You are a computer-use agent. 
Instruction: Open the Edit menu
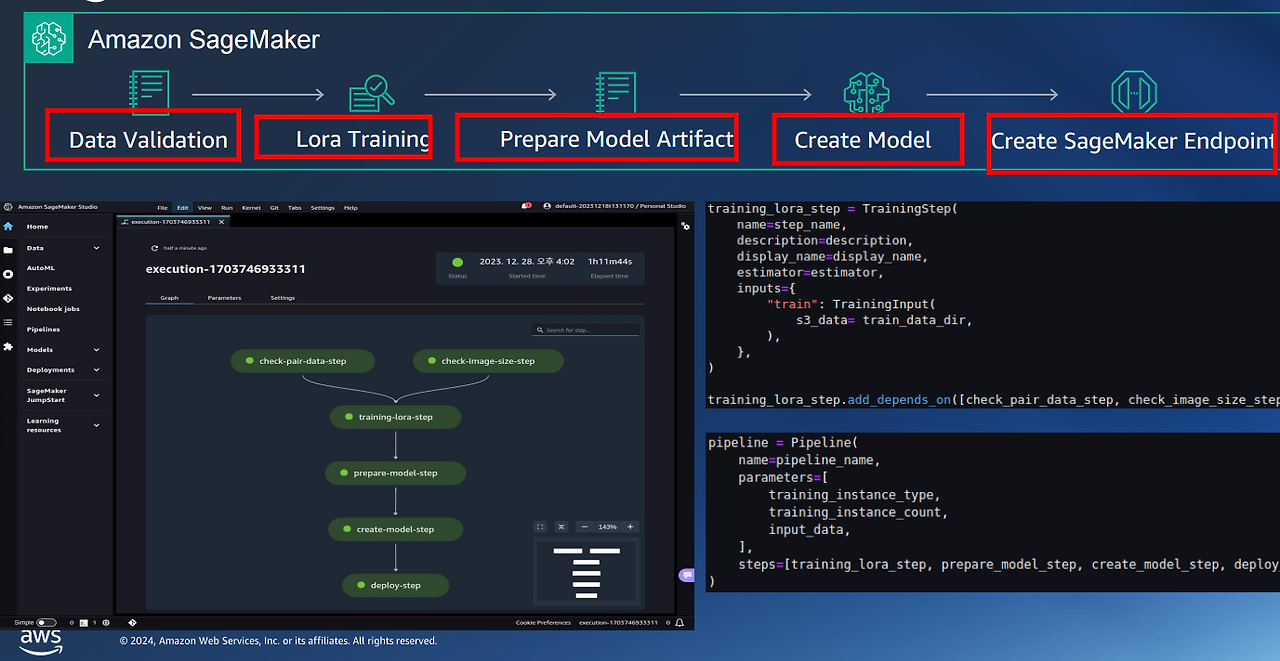click(x=182, y=207)
